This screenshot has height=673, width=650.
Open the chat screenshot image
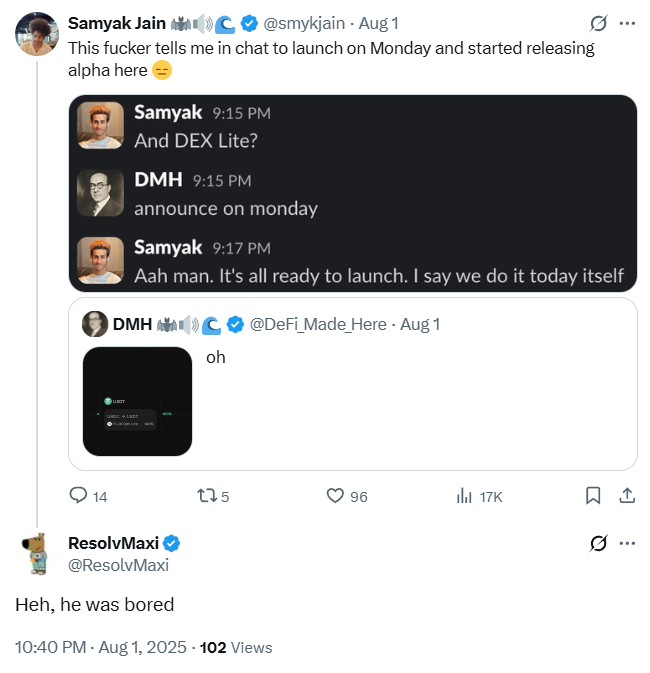[x=352, y=192]
